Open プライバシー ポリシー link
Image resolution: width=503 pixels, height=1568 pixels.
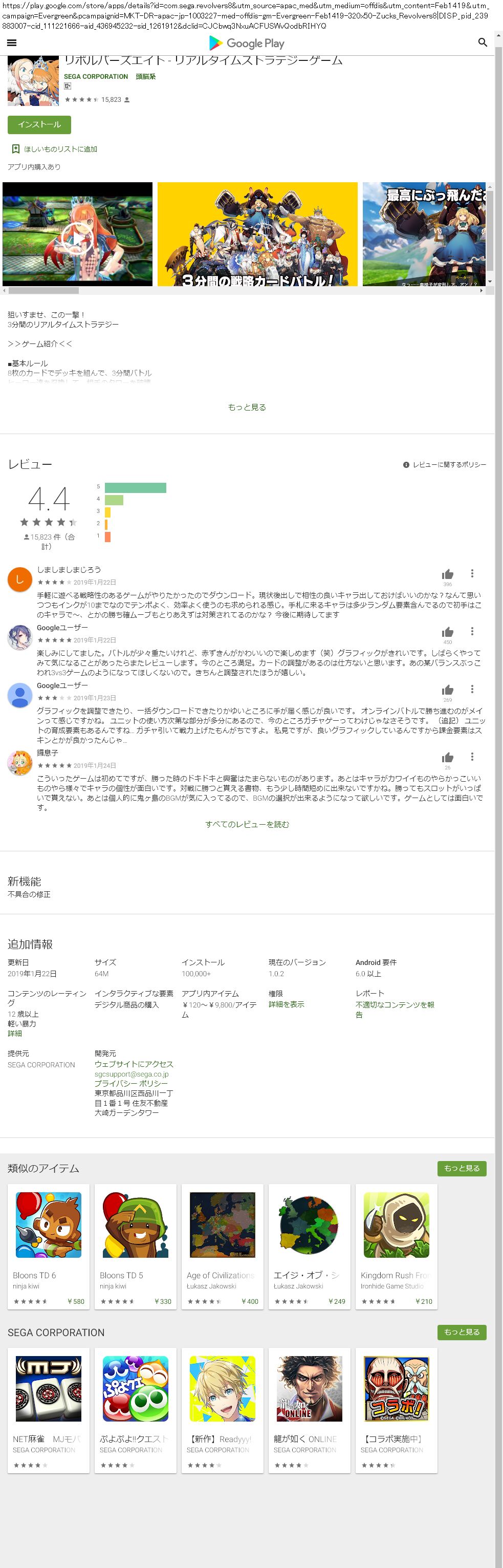coord(131,1084)
